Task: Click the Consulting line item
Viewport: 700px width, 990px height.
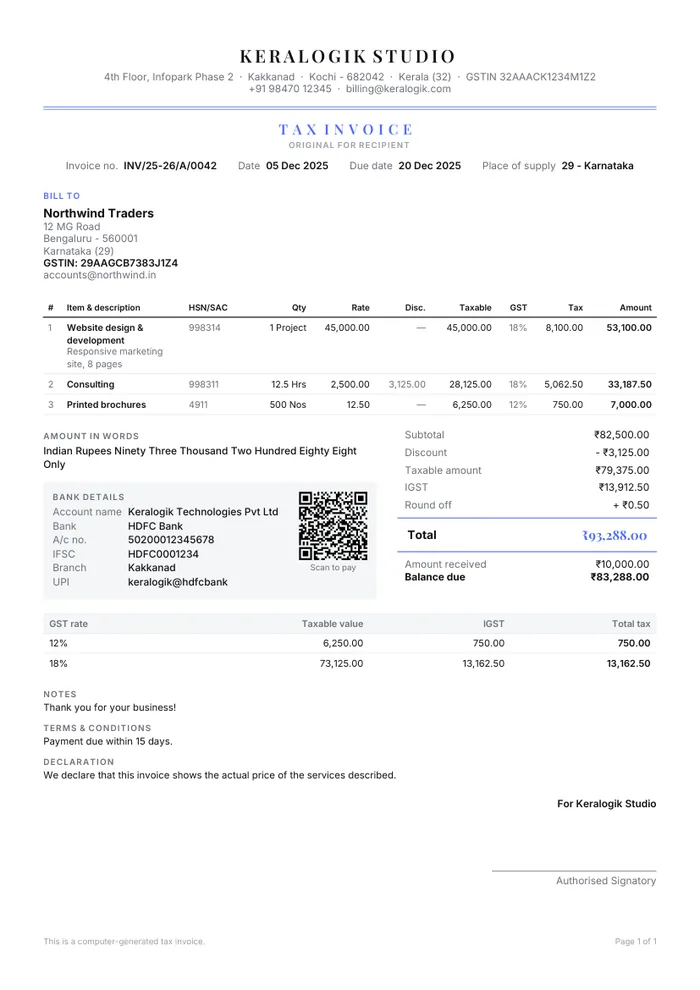Action: click(90, 385)
